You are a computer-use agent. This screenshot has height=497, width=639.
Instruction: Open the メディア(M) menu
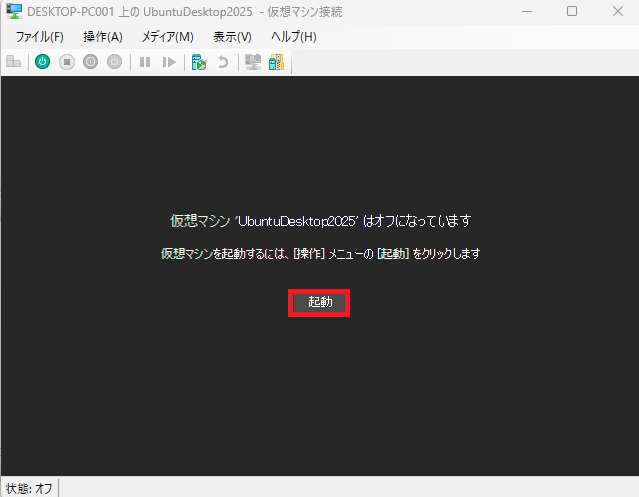[x=167, y=37]
